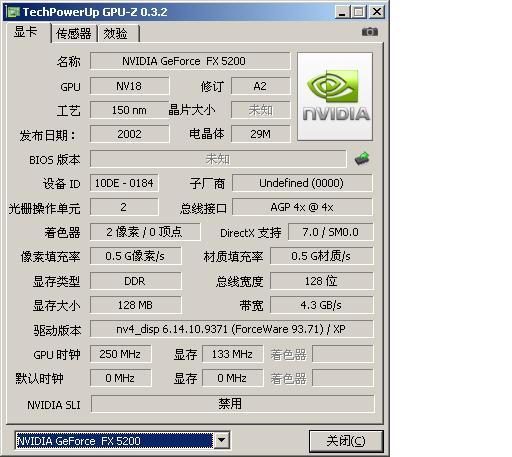Click the camera screenshot icon
512x457 pixels.
pyautogui.click(x=370, y=32)
